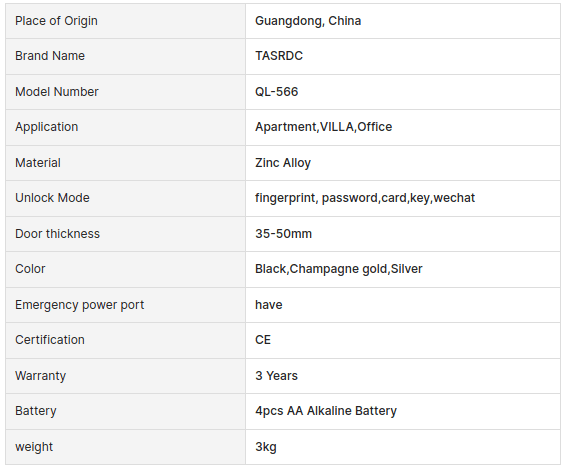Click the Emergency power port label
Viewport: 565px width, 470px height.
pyautogui.click(x=79, y=305)
